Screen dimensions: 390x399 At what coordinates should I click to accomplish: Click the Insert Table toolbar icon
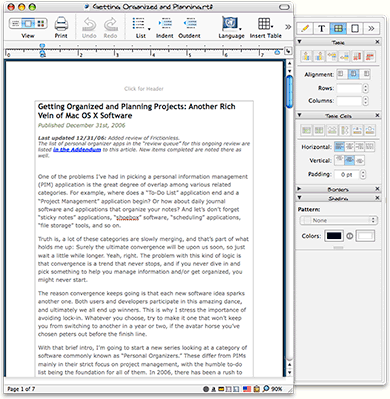coord(265,24)
